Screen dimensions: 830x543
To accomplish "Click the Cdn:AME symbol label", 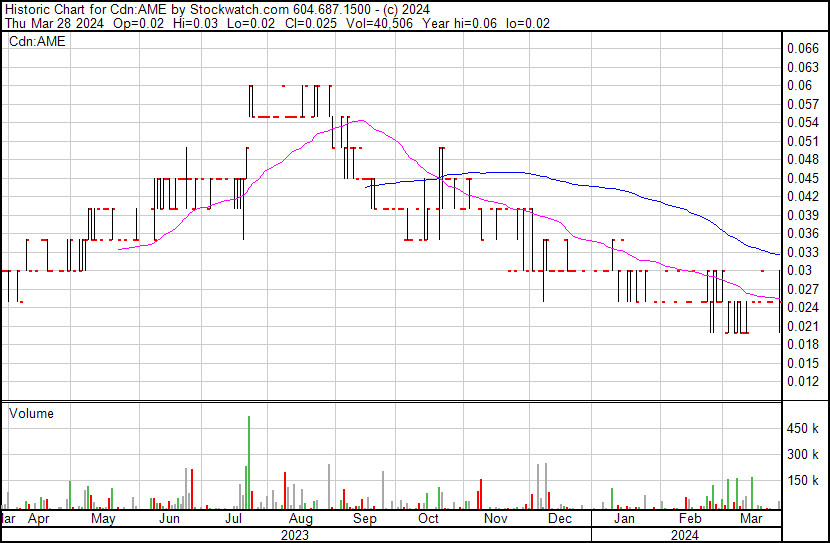I will [37, 42].
